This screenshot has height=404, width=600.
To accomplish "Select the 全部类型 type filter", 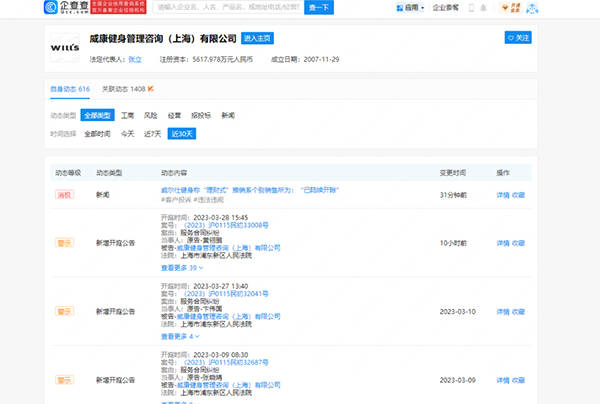I will pos(97,115).
